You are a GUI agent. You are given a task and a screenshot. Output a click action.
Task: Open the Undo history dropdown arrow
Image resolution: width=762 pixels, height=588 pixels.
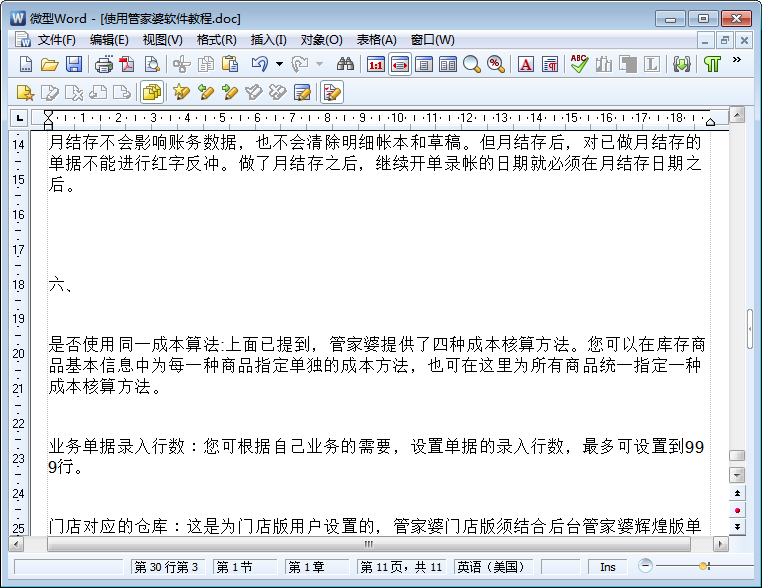click(279, 64)
